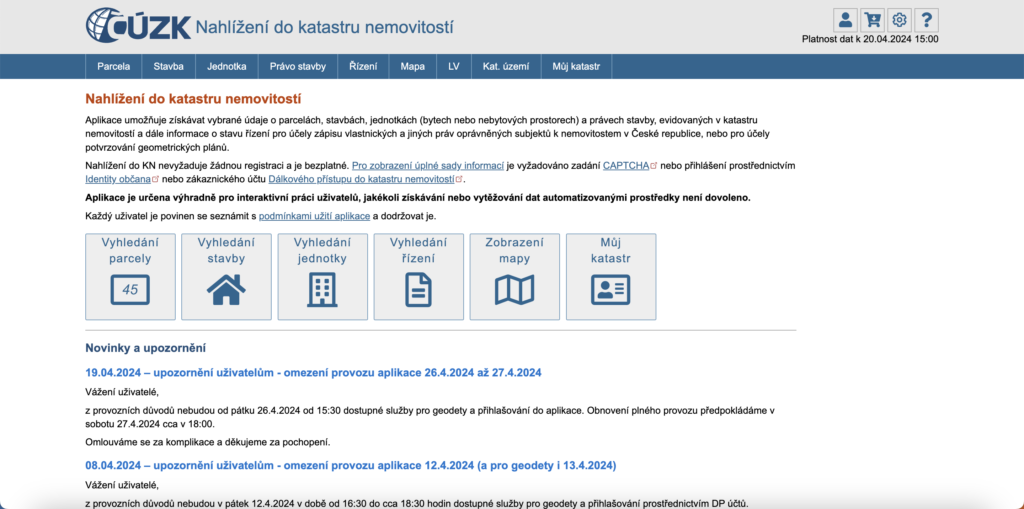Viewport: 1024px width, 509px height.
Task: Open the settings gear icon
Action: 899,20
